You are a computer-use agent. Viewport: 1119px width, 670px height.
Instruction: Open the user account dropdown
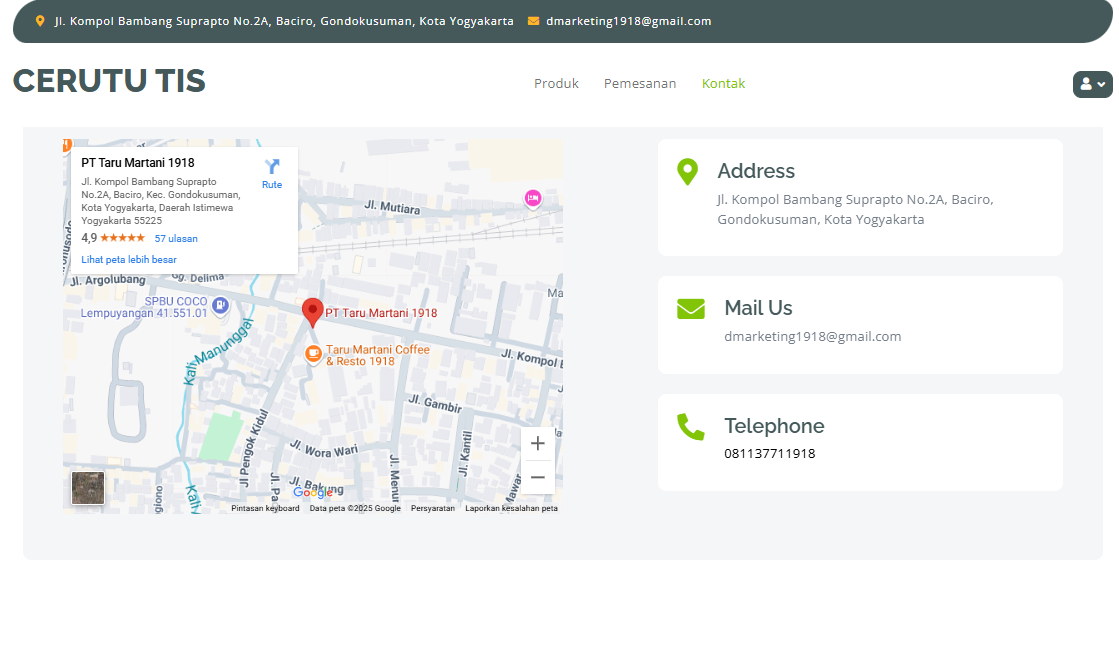pos(1092,85)
